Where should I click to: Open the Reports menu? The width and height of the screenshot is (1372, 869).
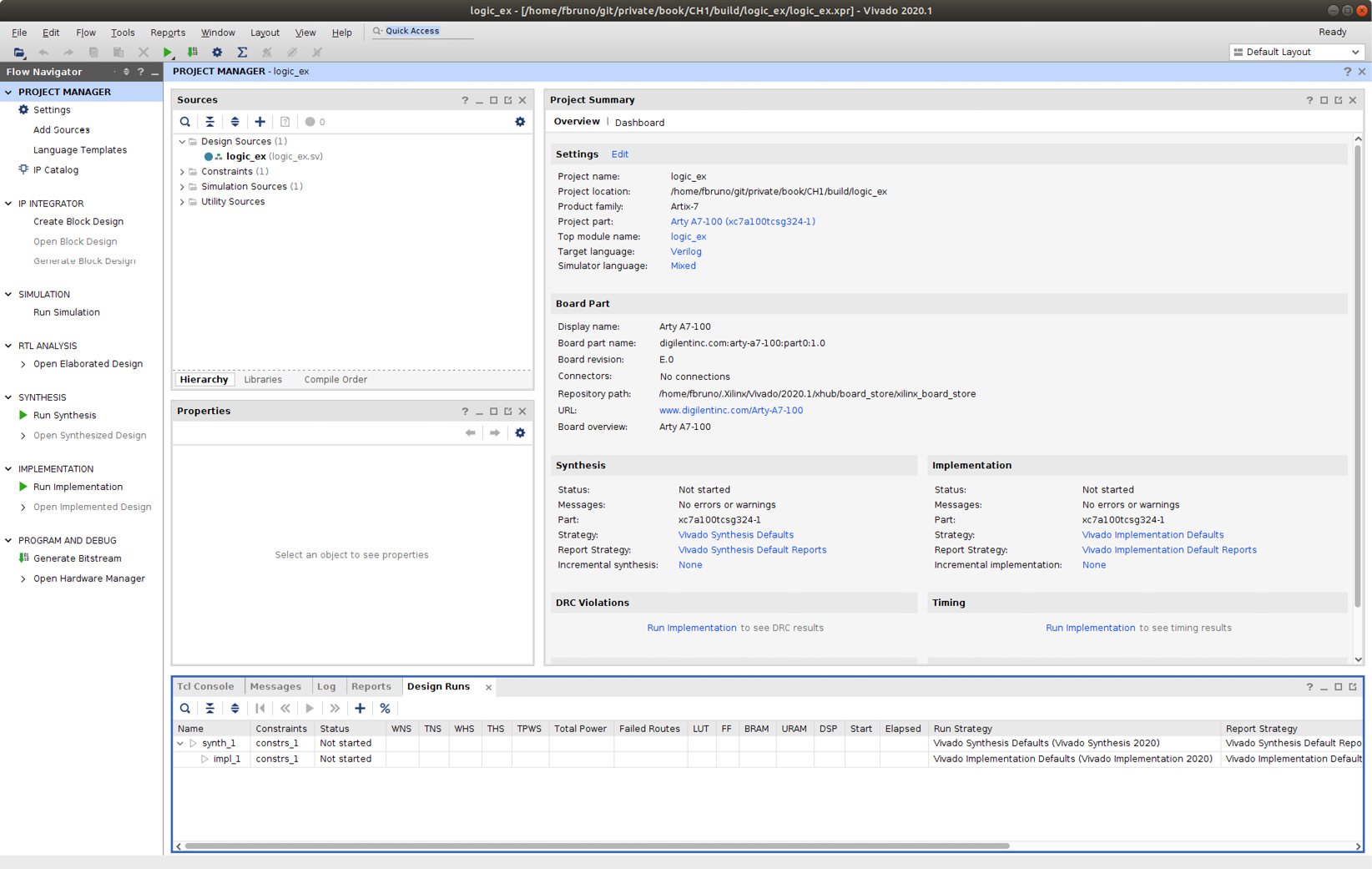168,33
